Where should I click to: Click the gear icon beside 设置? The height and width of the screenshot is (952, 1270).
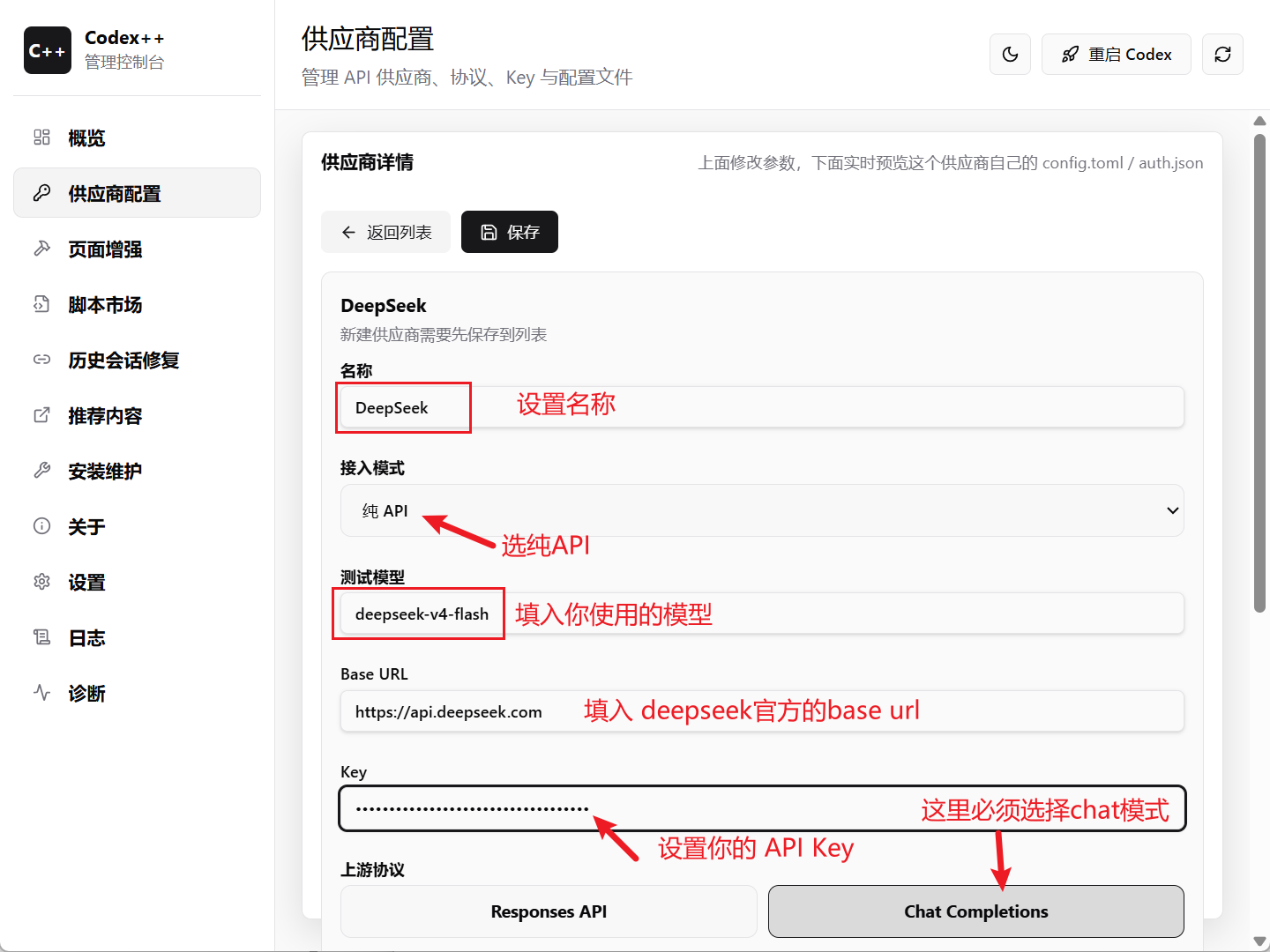tap(41, 582)
